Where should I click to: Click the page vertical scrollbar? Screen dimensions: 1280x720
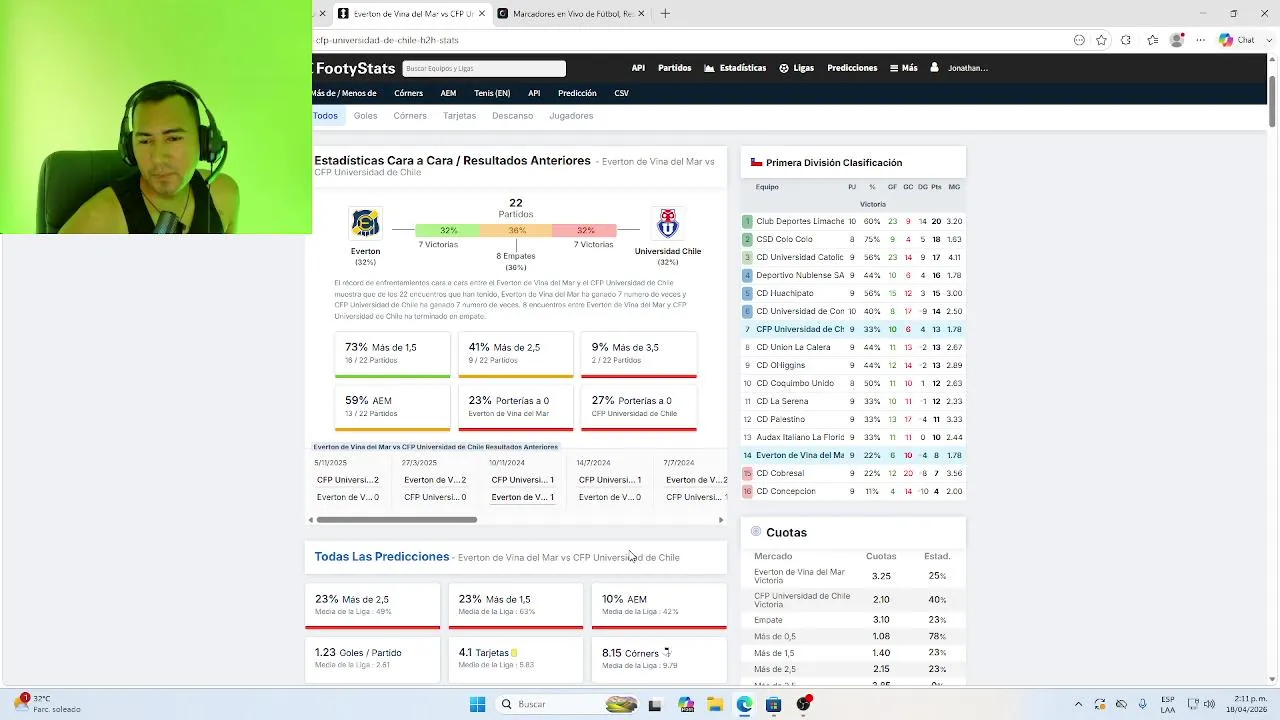[x=1272, y=100]
